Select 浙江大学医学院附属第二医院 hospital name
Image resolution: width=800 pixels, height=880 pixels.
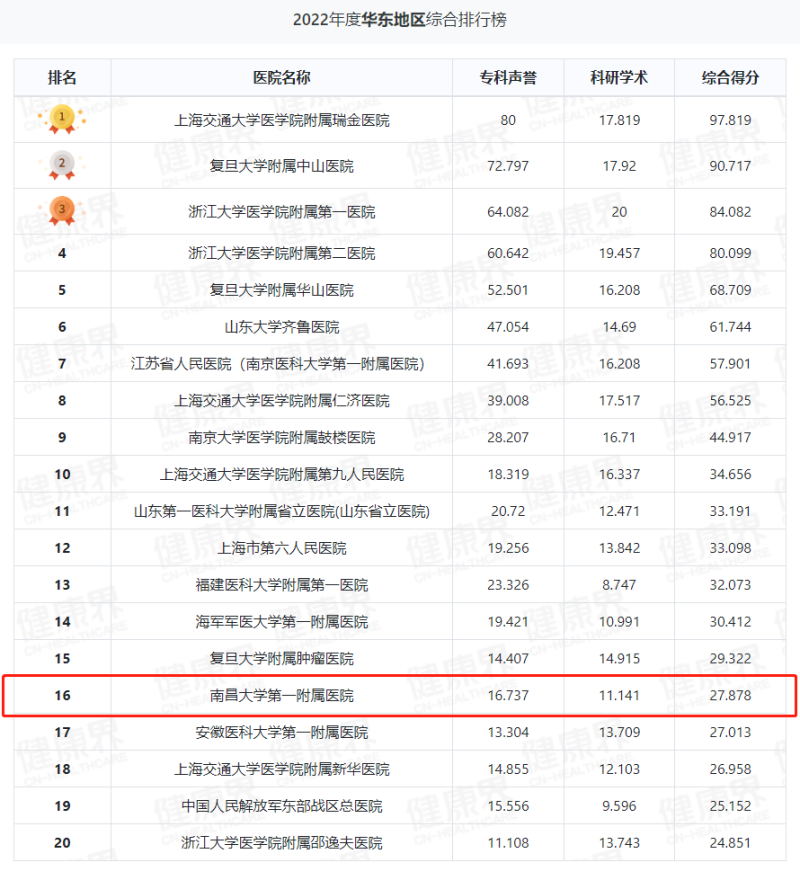coord(281,253)
